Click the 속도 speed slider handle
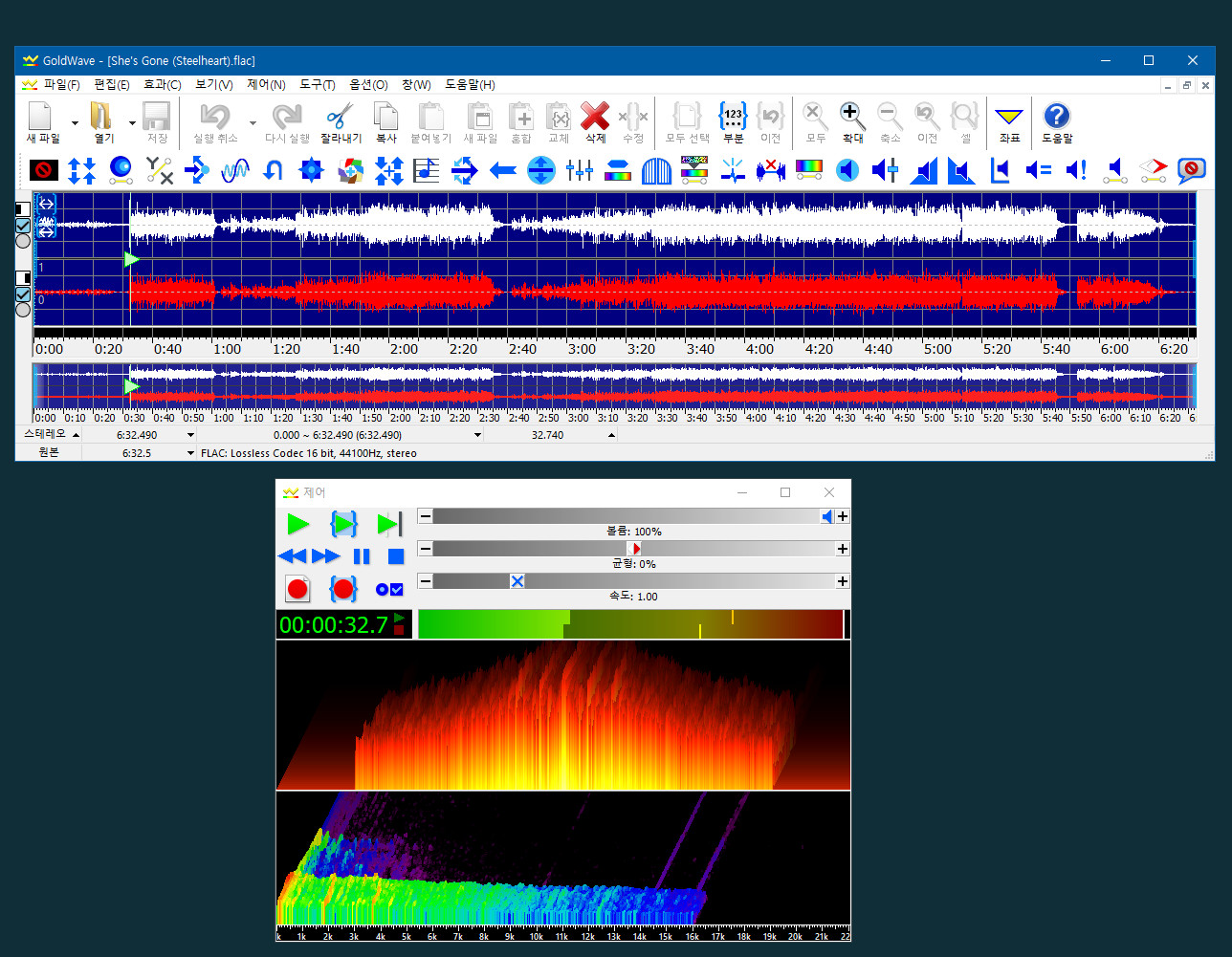This screenshot has height=957, width=1232. 517,581
